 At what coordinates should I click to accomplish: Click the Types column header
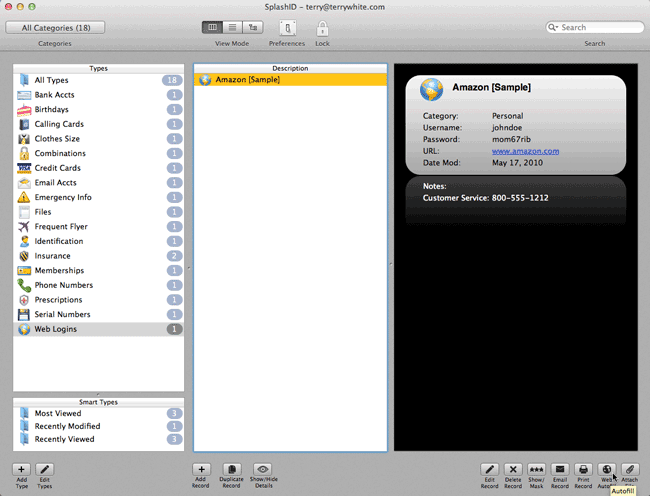(x=99, y=68)
